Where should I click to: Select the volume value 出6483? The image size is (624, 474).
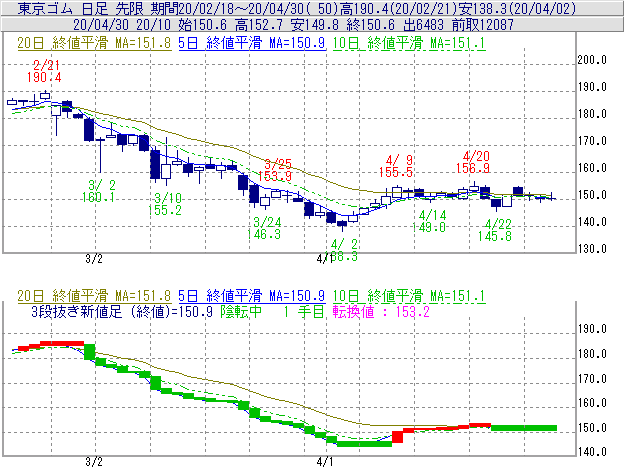[423, 25]
